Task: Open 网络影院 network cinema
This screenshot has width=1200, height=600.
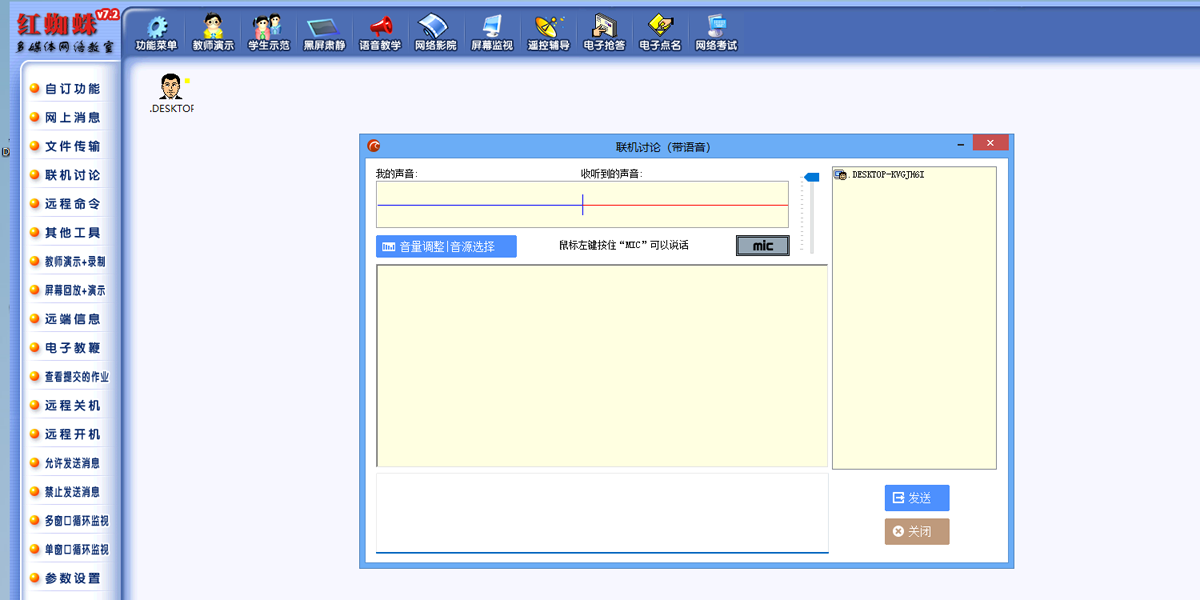Action: [435, 30]
